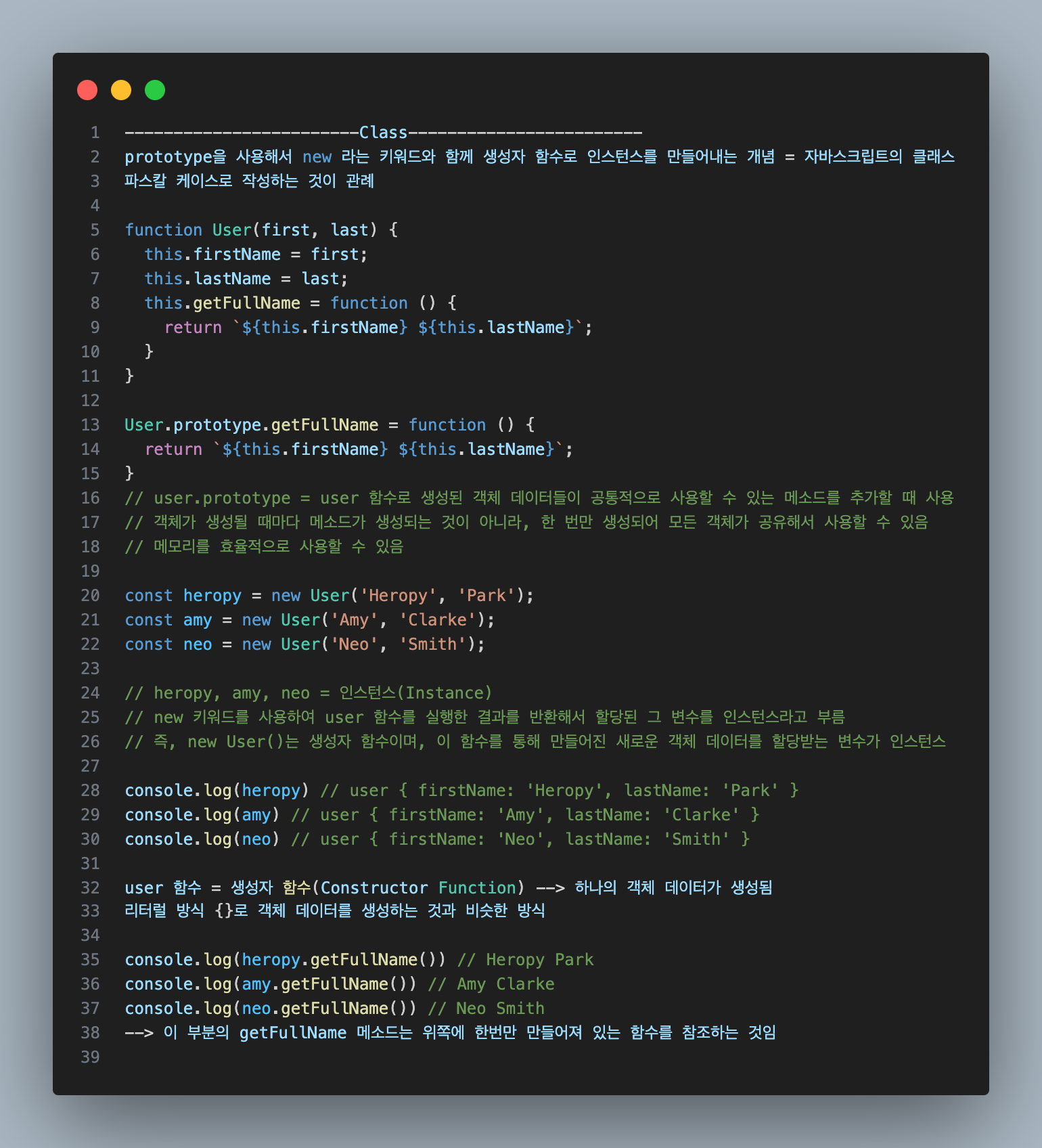Click the '이 부분의 getFullName' note on line 38
The height and width of the screenshot is (1148, 1042).
click(255, 1033)
